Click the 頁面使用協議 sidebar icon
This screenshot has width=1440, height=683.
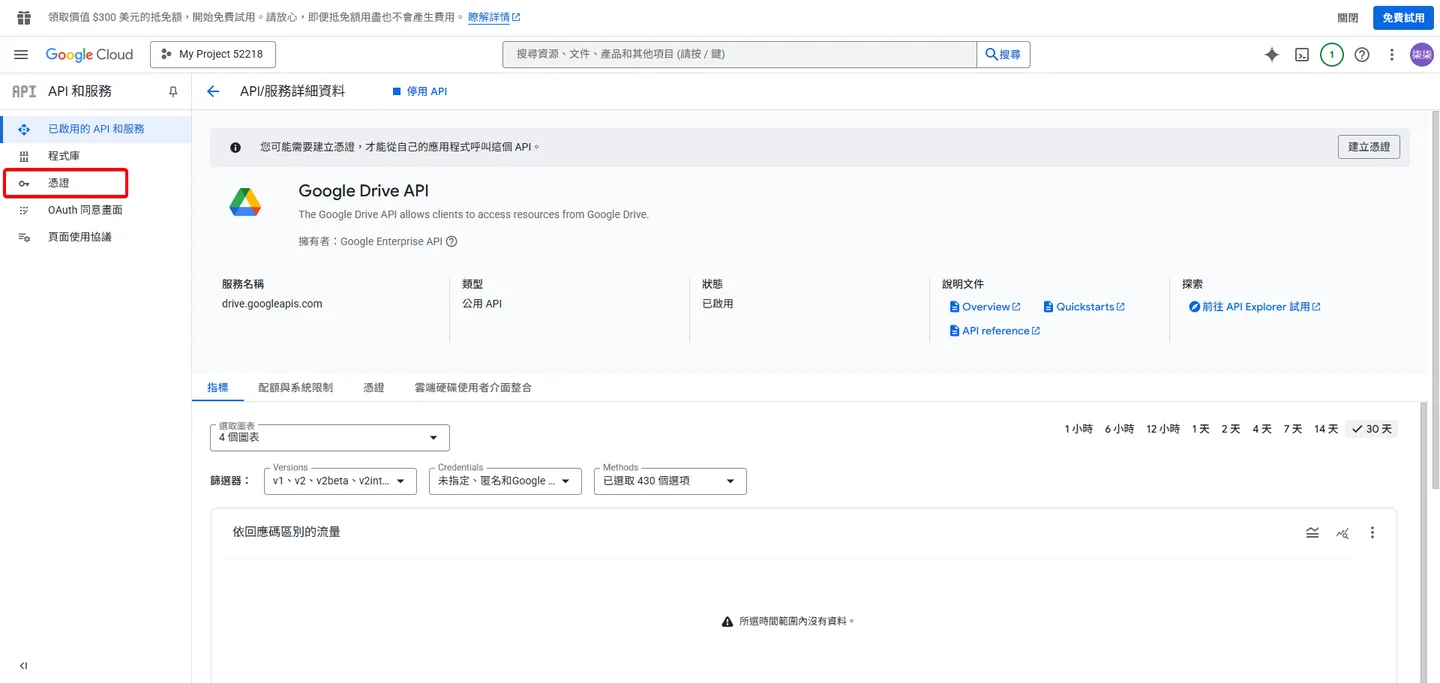click(24, 237)
